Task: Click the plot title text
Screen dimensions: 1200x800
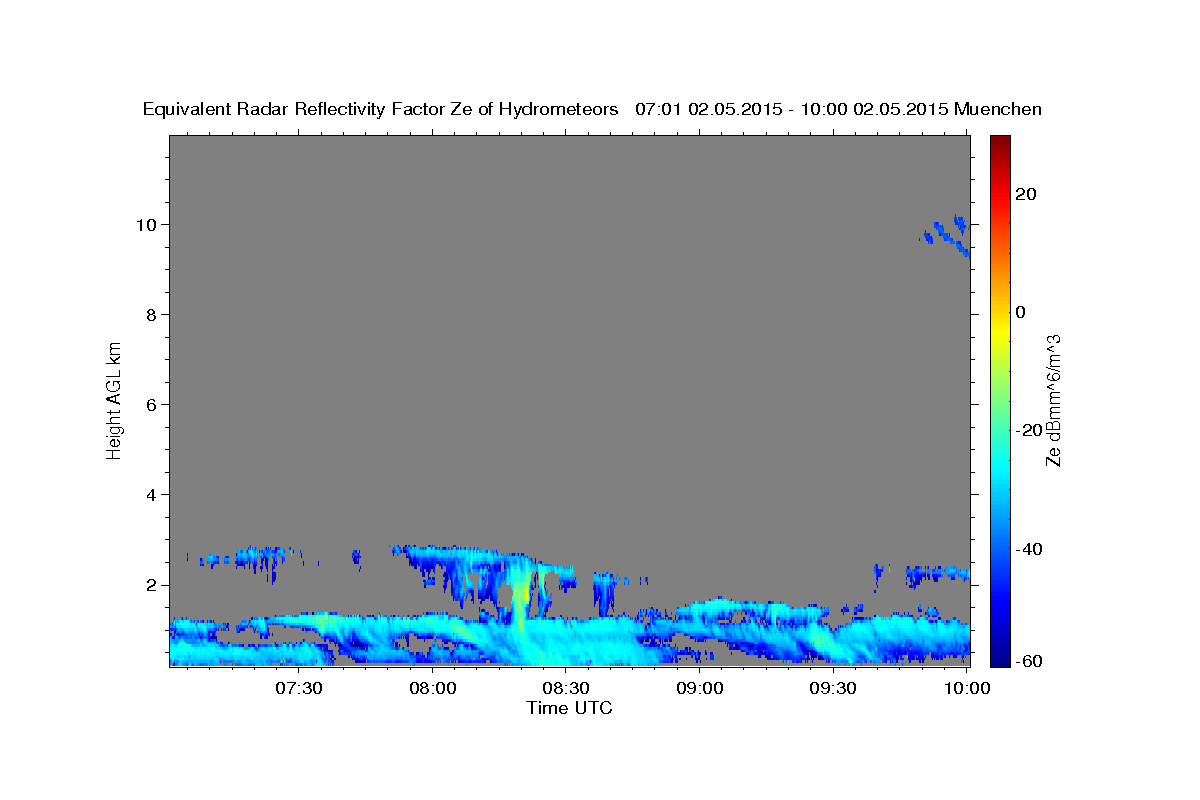Action: [x=592, y=109]
